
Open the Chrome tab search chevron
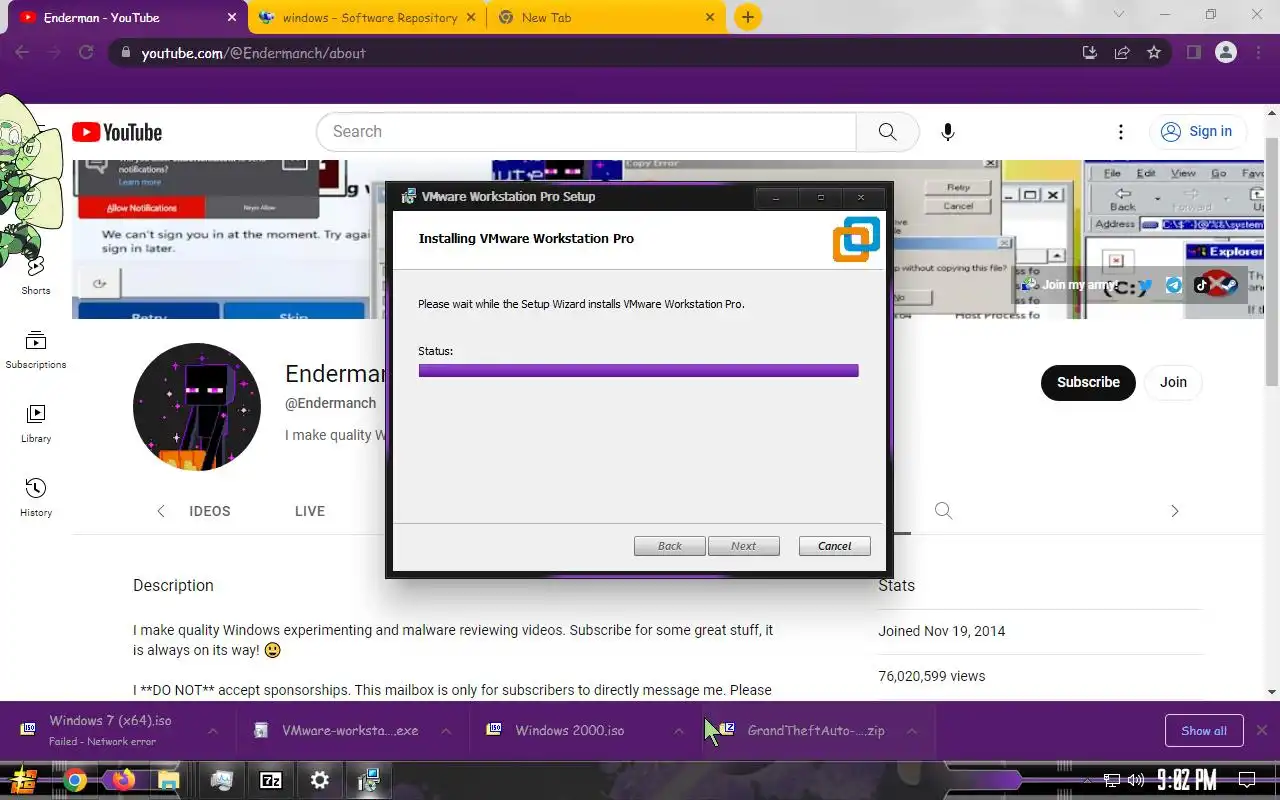click(x=1121, y=15)
